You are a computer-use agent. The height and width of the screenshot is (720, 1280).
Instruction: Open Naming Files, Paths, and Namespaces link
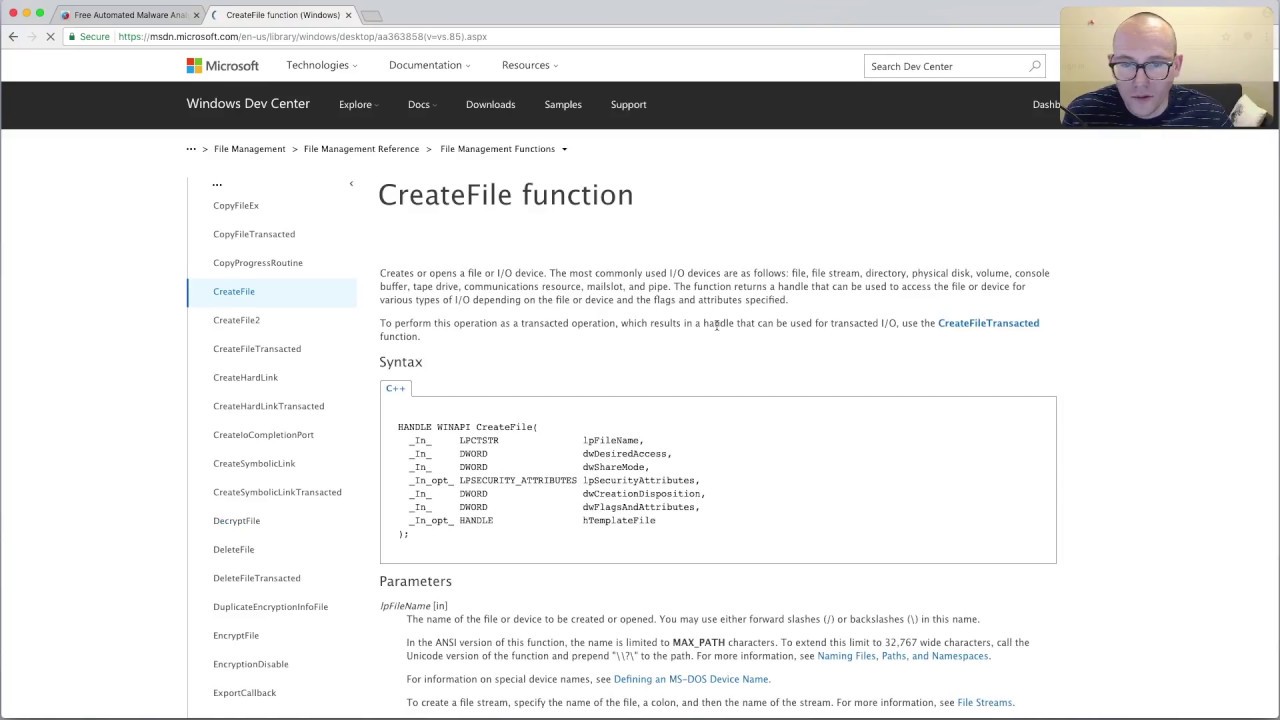click(902, 656)
